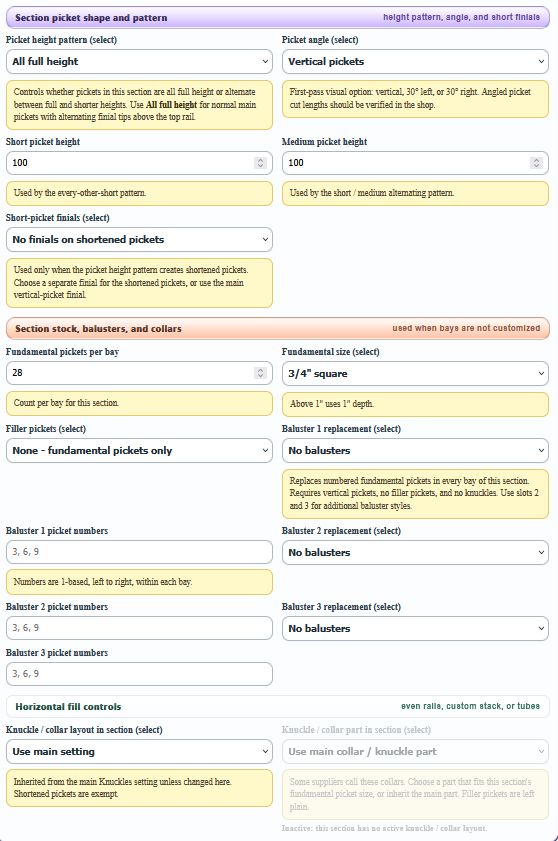Click the Baluster 2 picket numbers field
The width and height of the screenshot is (558, 841).
pos(139,628)
